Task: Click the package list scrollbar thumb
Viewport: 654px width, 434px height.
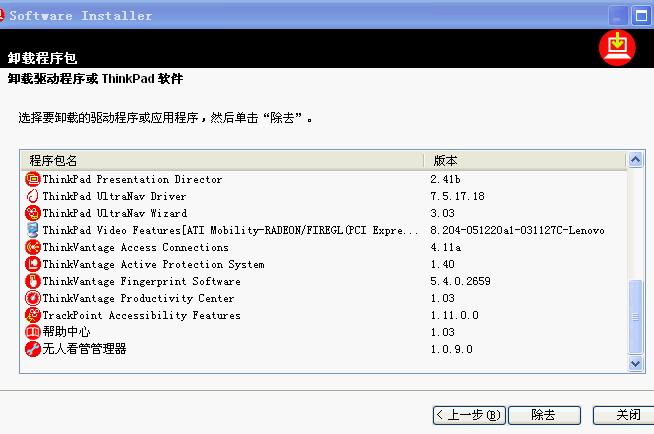Action: pyautogui.click(x=635, y=317)
